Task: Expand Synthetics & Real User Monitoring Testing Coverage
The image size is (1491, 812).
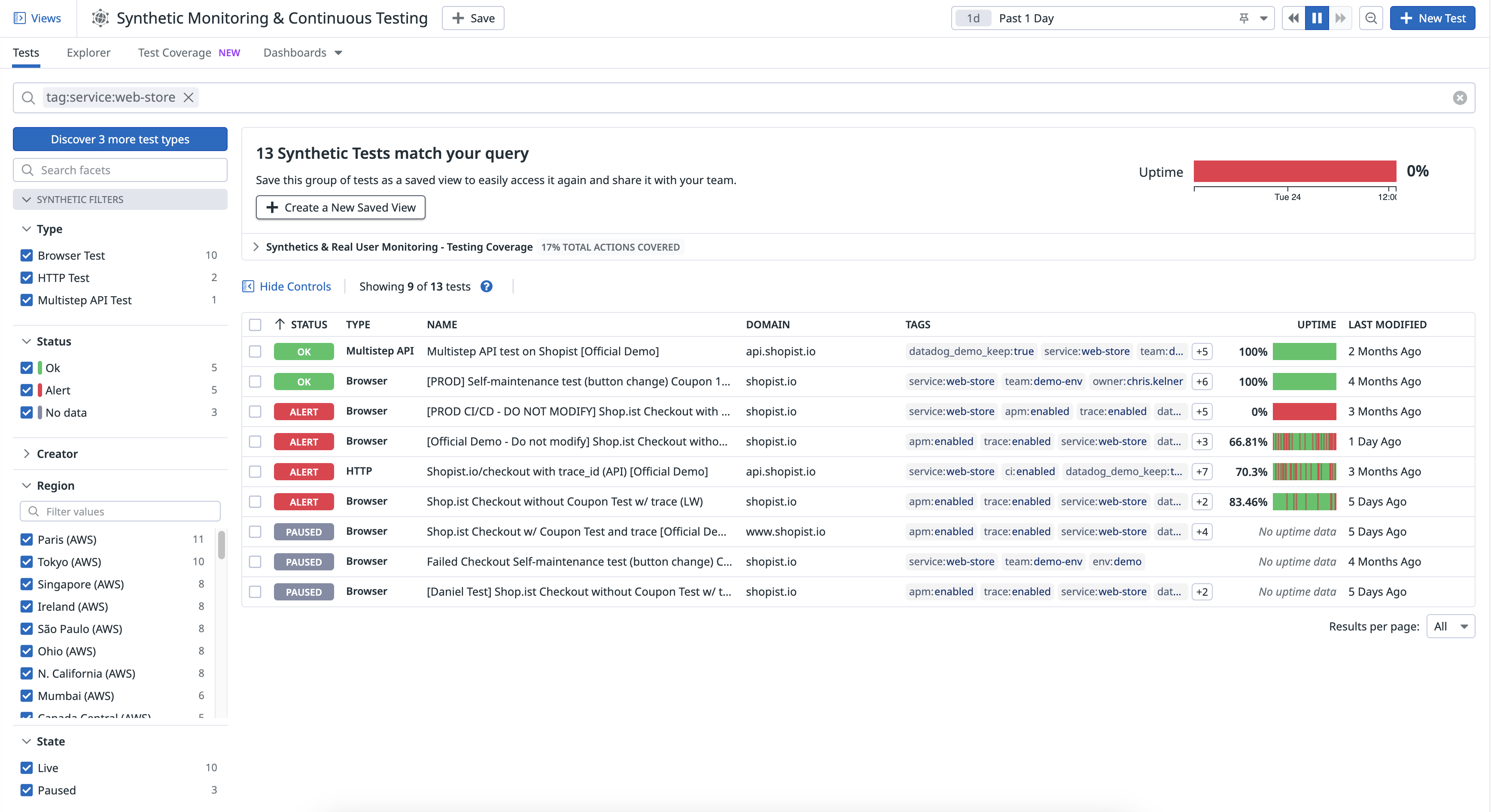Action: pos(256,247)
